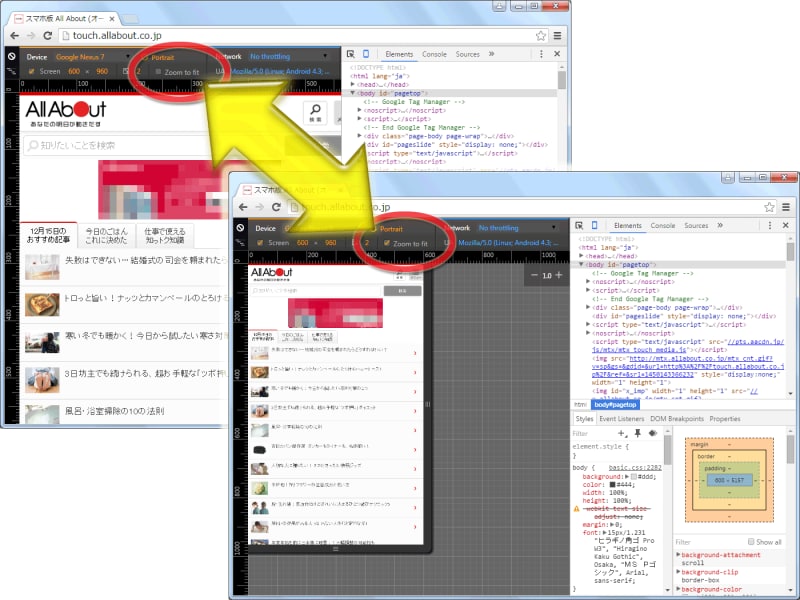Screen dimensions: 800x600
Task: Click the back window's reset device emulation icon
Action: click(10, 57)
